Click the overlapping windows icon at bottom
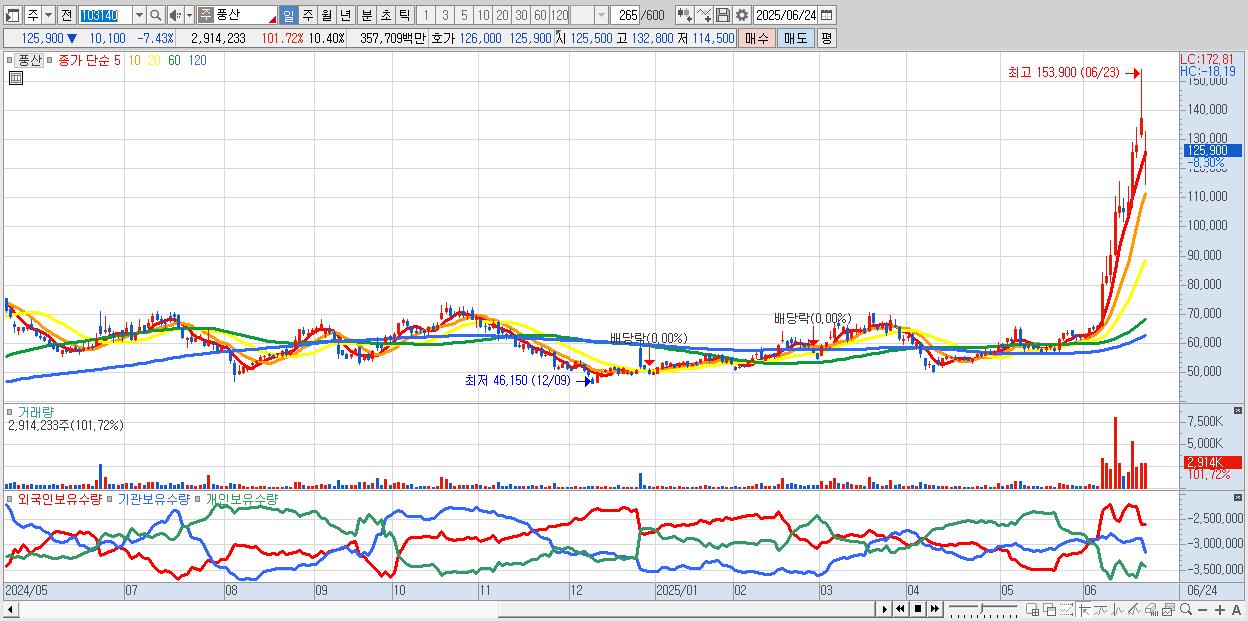Viewport: 1248px width, 621px height. tap(1050, 609)
